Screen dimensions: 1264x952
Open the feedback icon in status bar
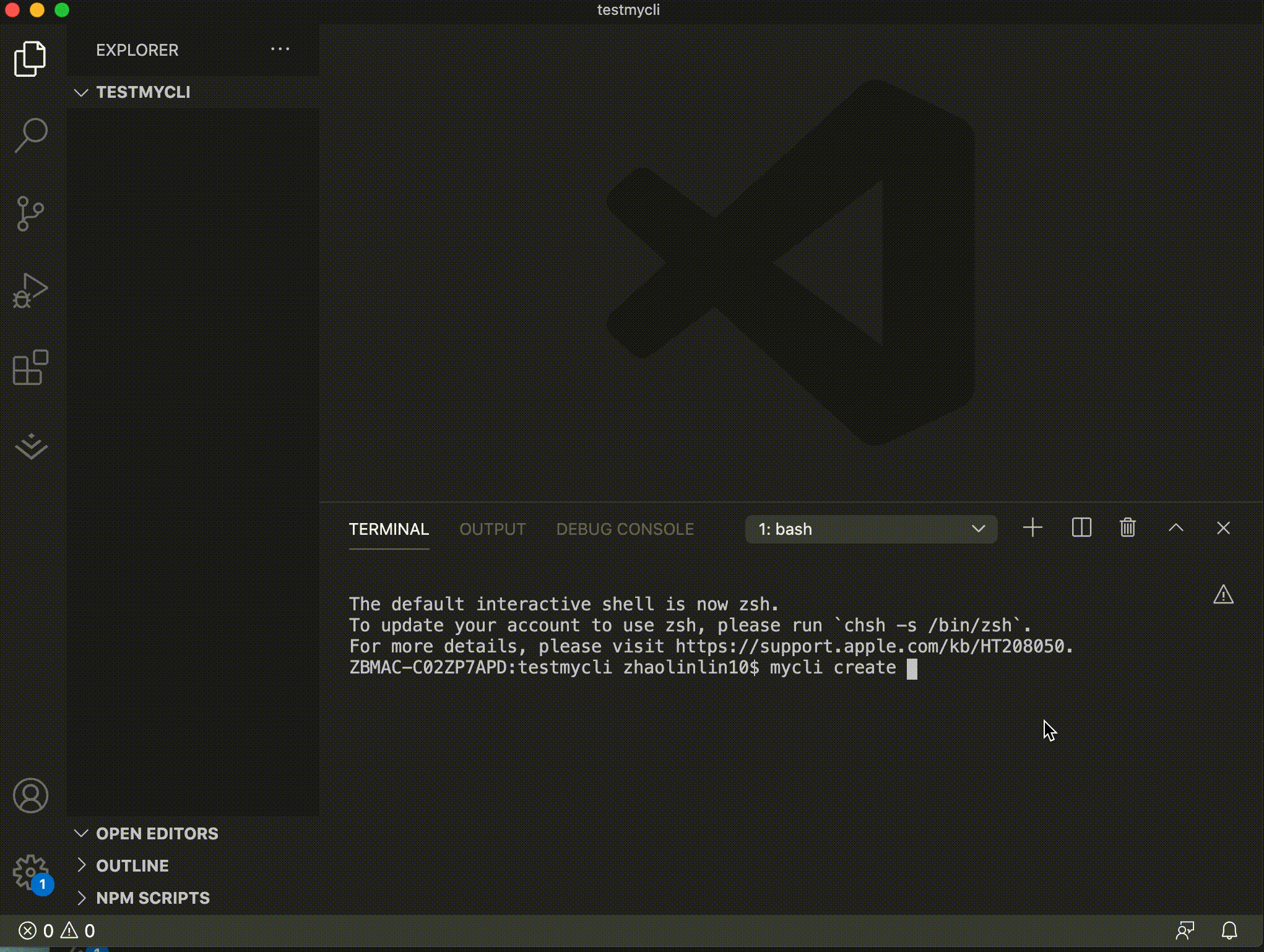pyautogui.click(x=1185, y=930)
